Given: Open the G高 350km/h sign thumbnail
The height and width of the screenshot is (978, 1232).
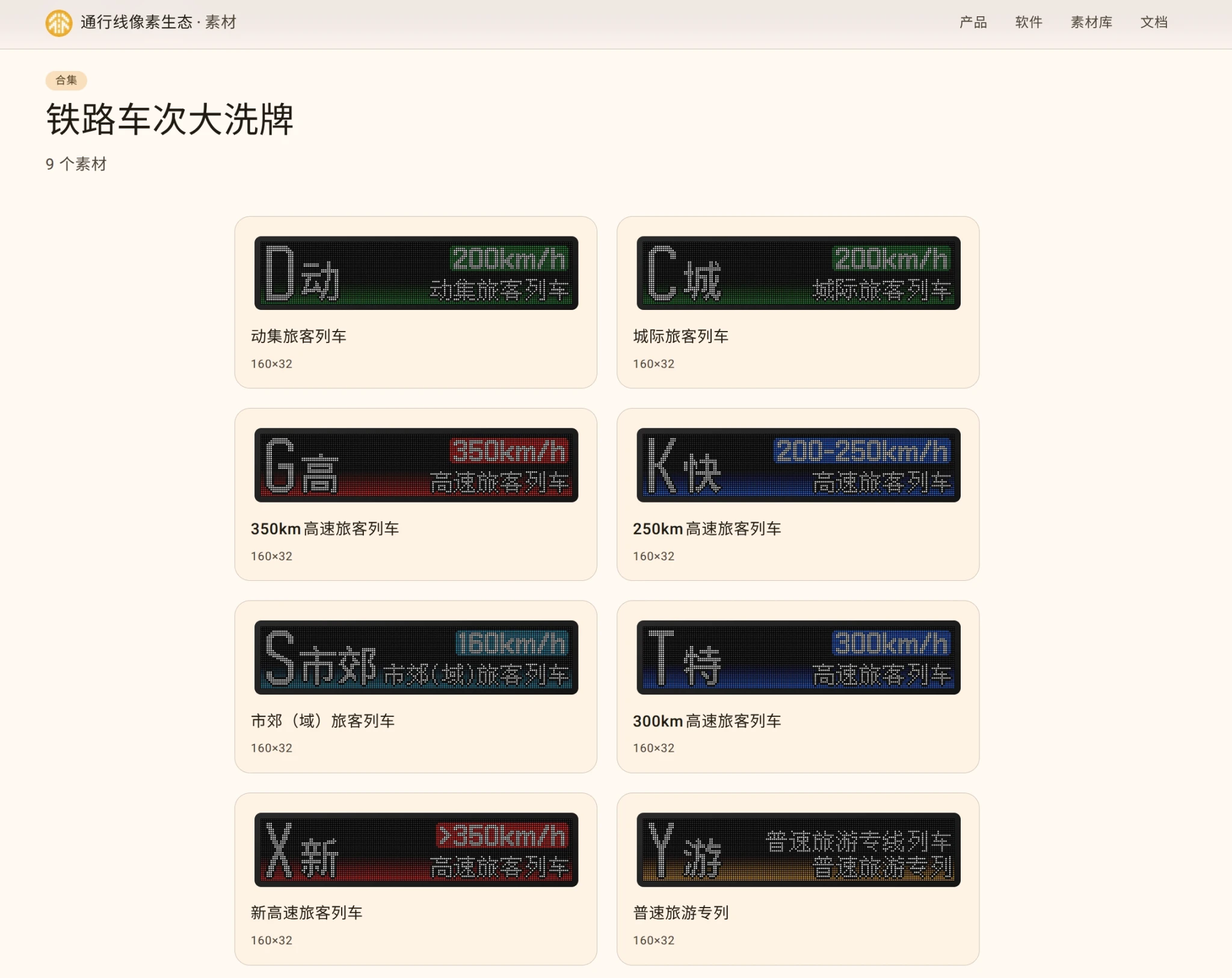Looking at the screenshot, I should (x=416, y=465).
